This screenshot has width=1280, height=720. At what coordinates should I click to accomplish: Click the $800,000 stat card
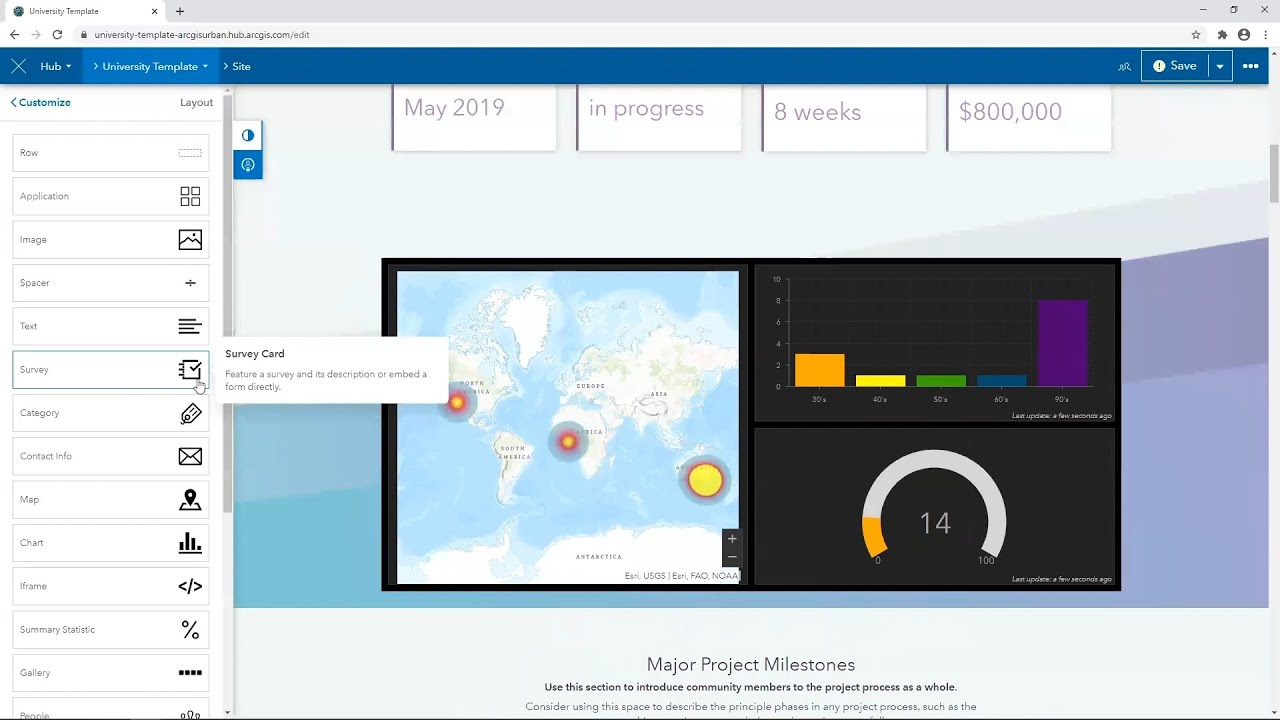point(1029,117)
